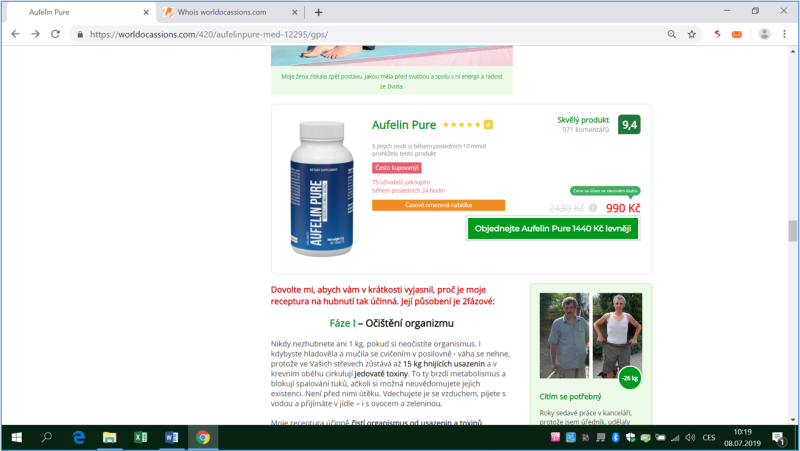800x451 pixels.
Task: Open File Explorer from taskbar
Action: [109, 437]
